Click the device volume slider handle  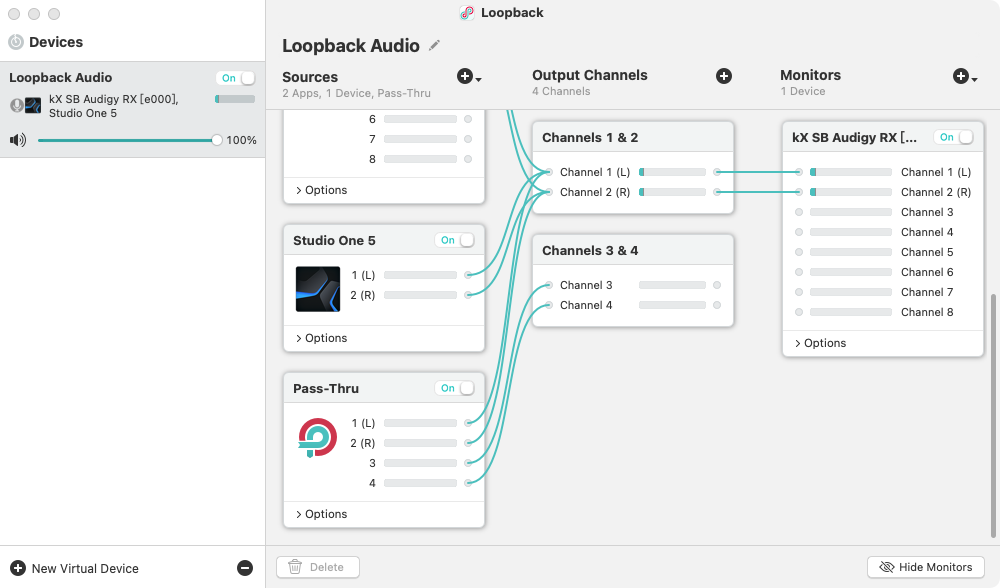[217, 140]
